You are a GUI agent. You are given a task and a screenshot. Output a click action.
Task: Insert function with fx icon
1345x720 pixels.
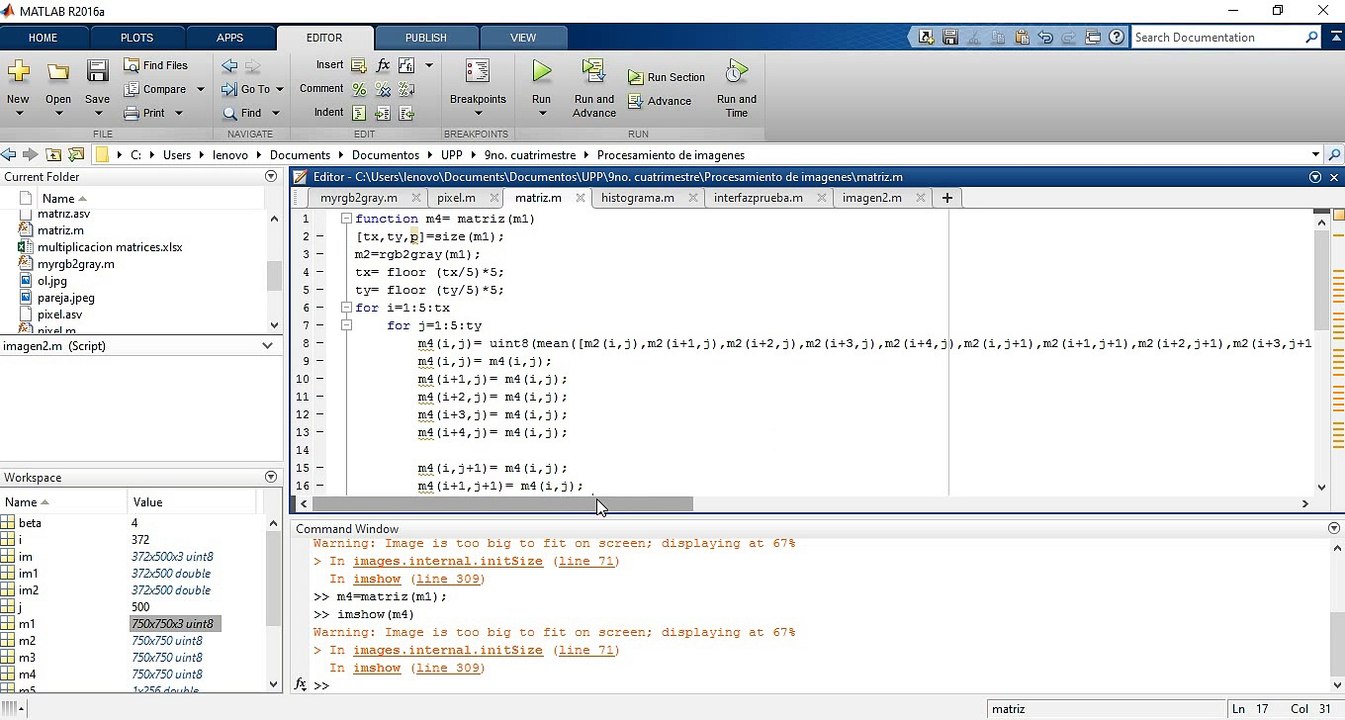pos(383,65)
